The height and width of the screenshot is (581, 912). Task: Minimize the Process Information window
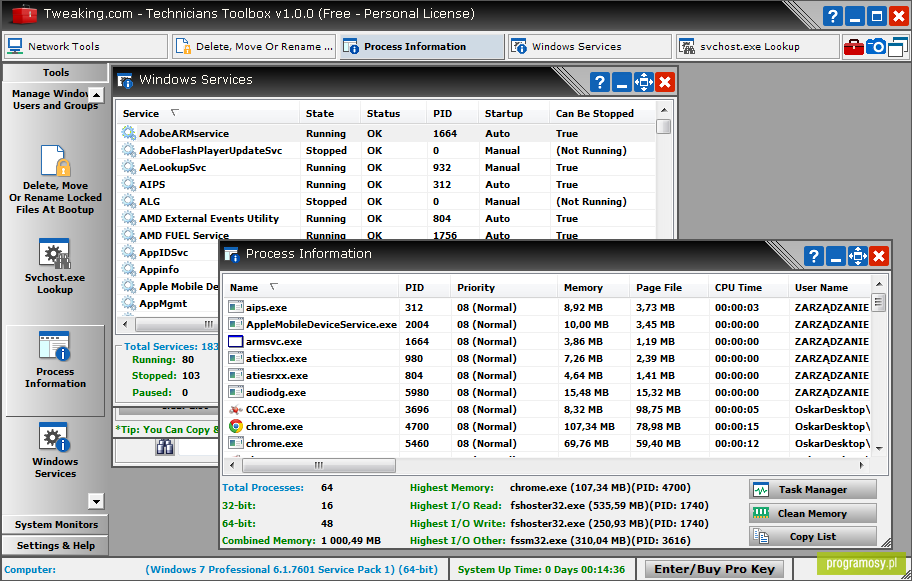pyautogui.click(x=835, y=256)
